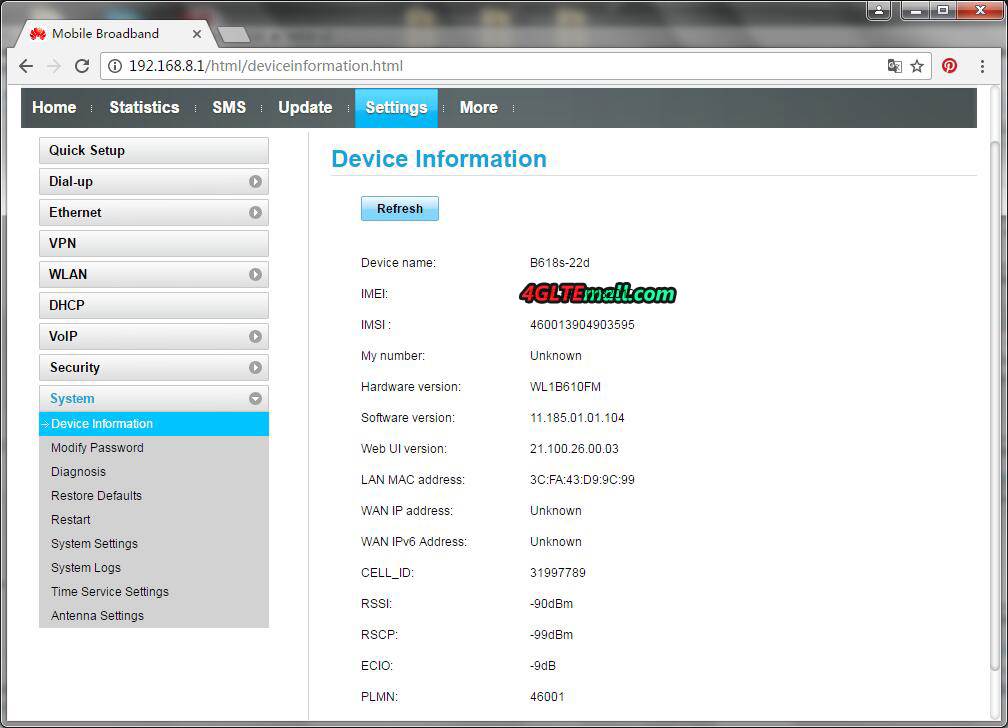The height and width of the screenshot is (728, 1008).
Task: Bookmark page with the star icon
Action: tap(917, 66)
